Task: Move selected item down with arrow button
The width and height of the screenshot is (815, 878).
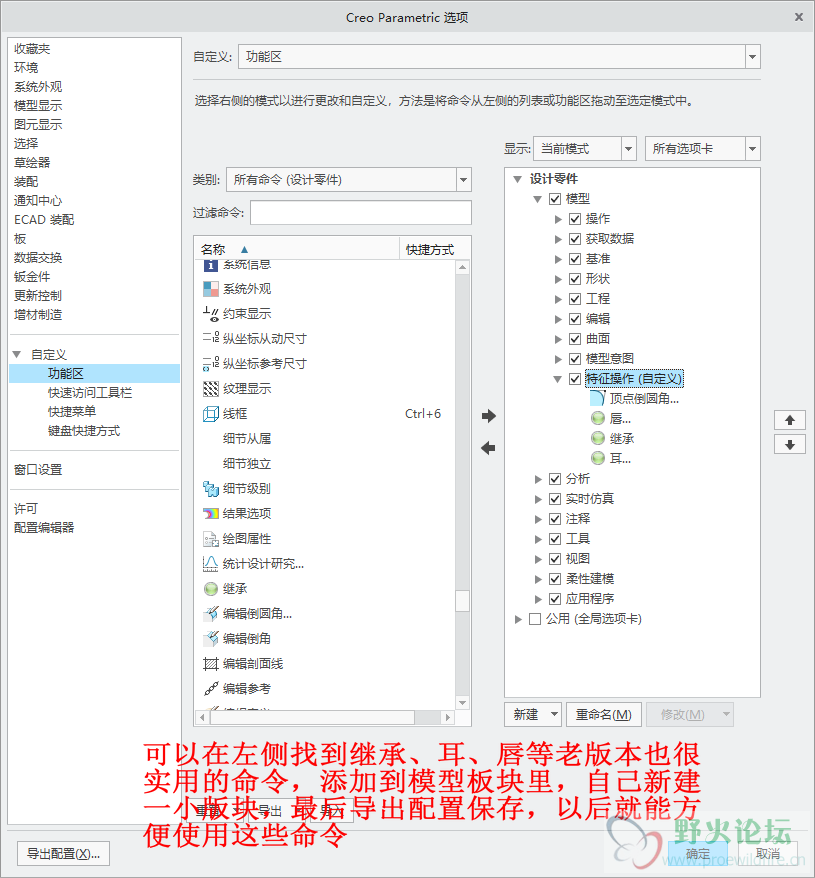Action: tap(790, 445)
